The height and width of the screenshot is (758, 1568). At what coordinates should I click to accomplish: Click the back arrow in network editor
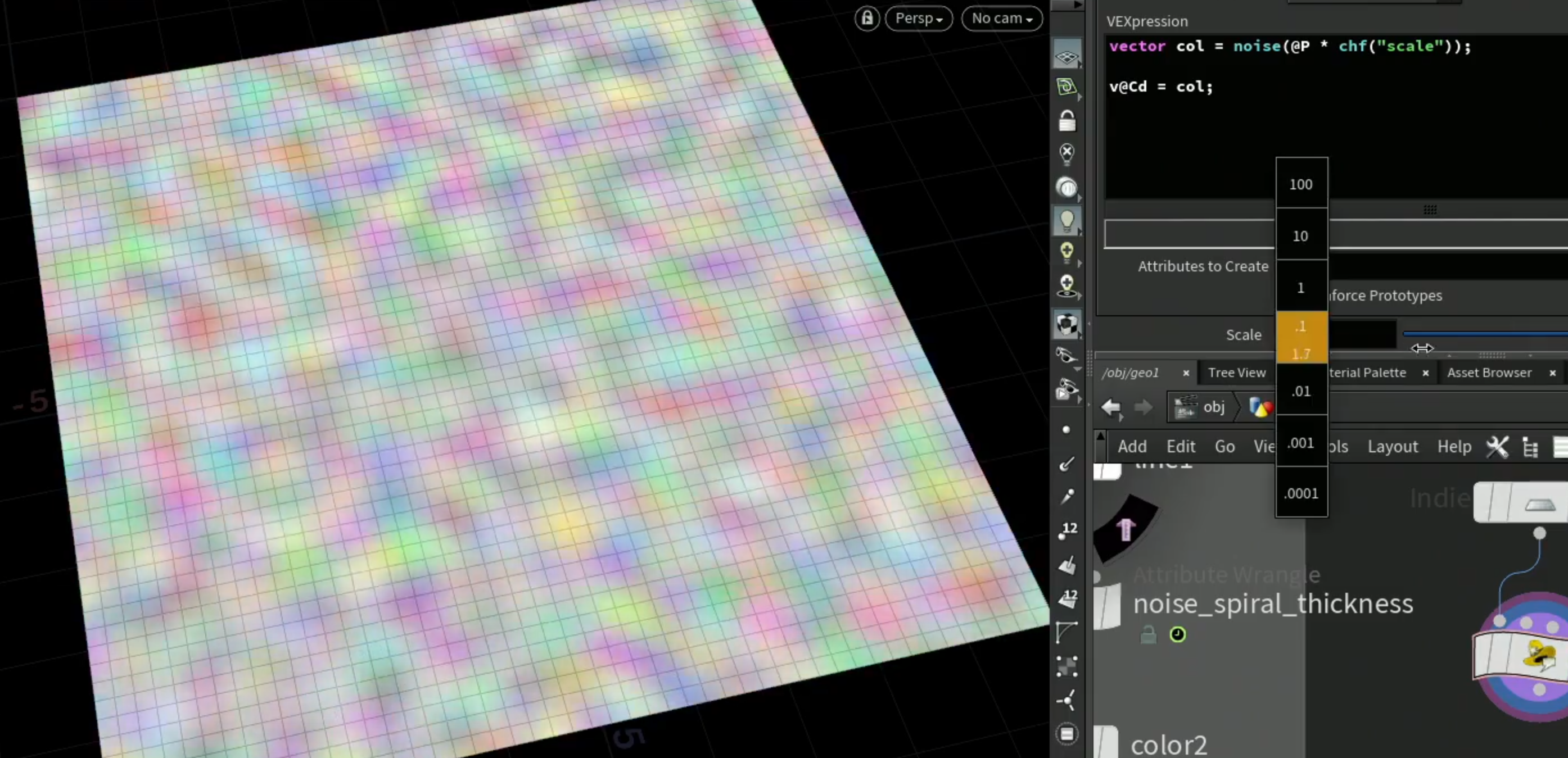[x=1110, y=407]
